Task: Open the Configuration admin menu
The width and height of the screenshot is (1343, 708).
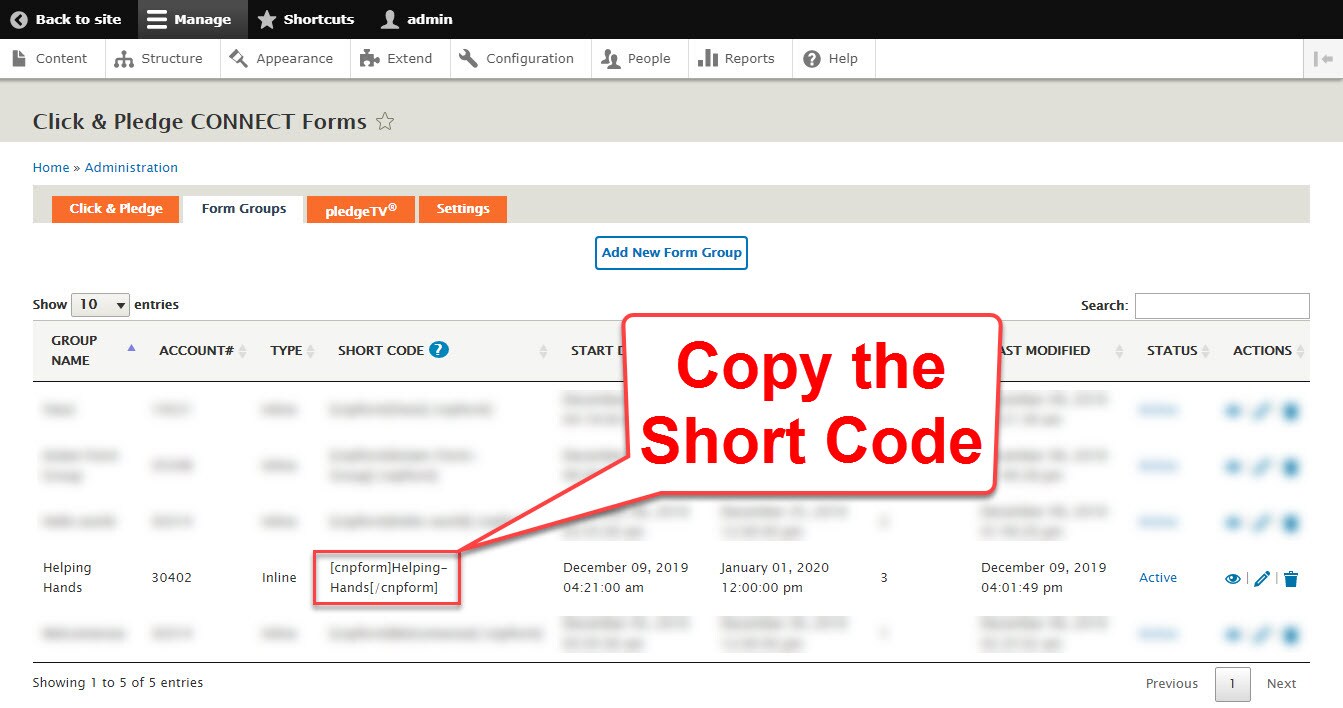Action: click(x=517, y=58)
